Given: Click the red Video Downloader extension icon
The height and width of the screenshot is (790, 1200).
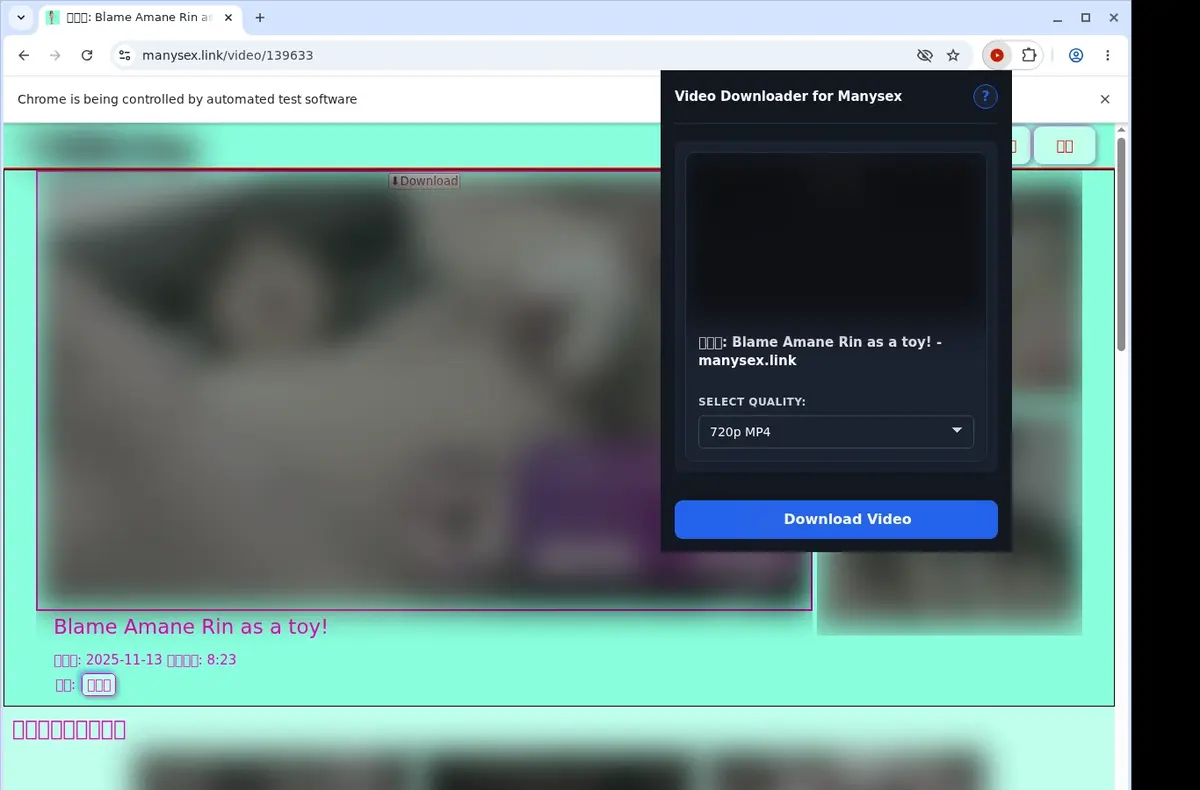Looking at the screenshot, I should pos(997,56).
